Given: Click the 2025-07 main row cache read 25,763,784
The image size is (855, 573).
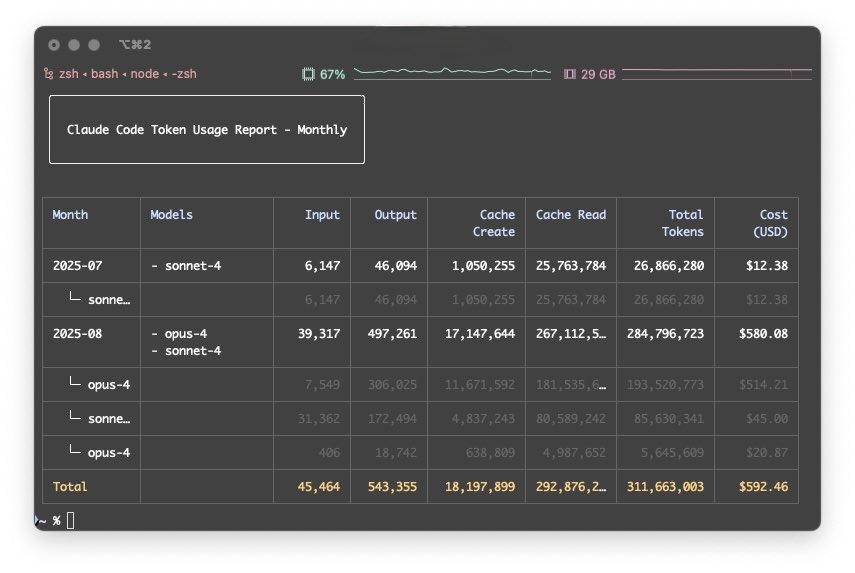Looking at the screenshot, I should pyautogui.click(x=571, y=266).
